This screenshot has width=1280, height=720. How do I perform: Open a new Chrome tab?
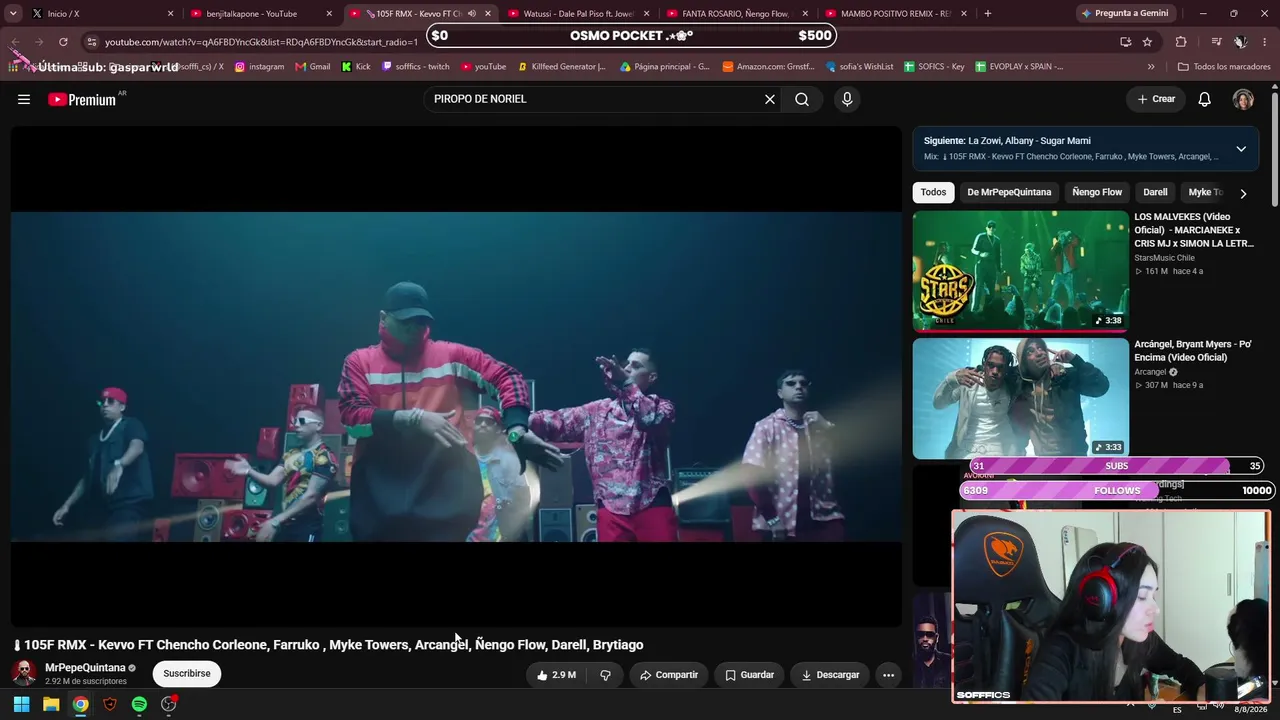pos(988,14)
